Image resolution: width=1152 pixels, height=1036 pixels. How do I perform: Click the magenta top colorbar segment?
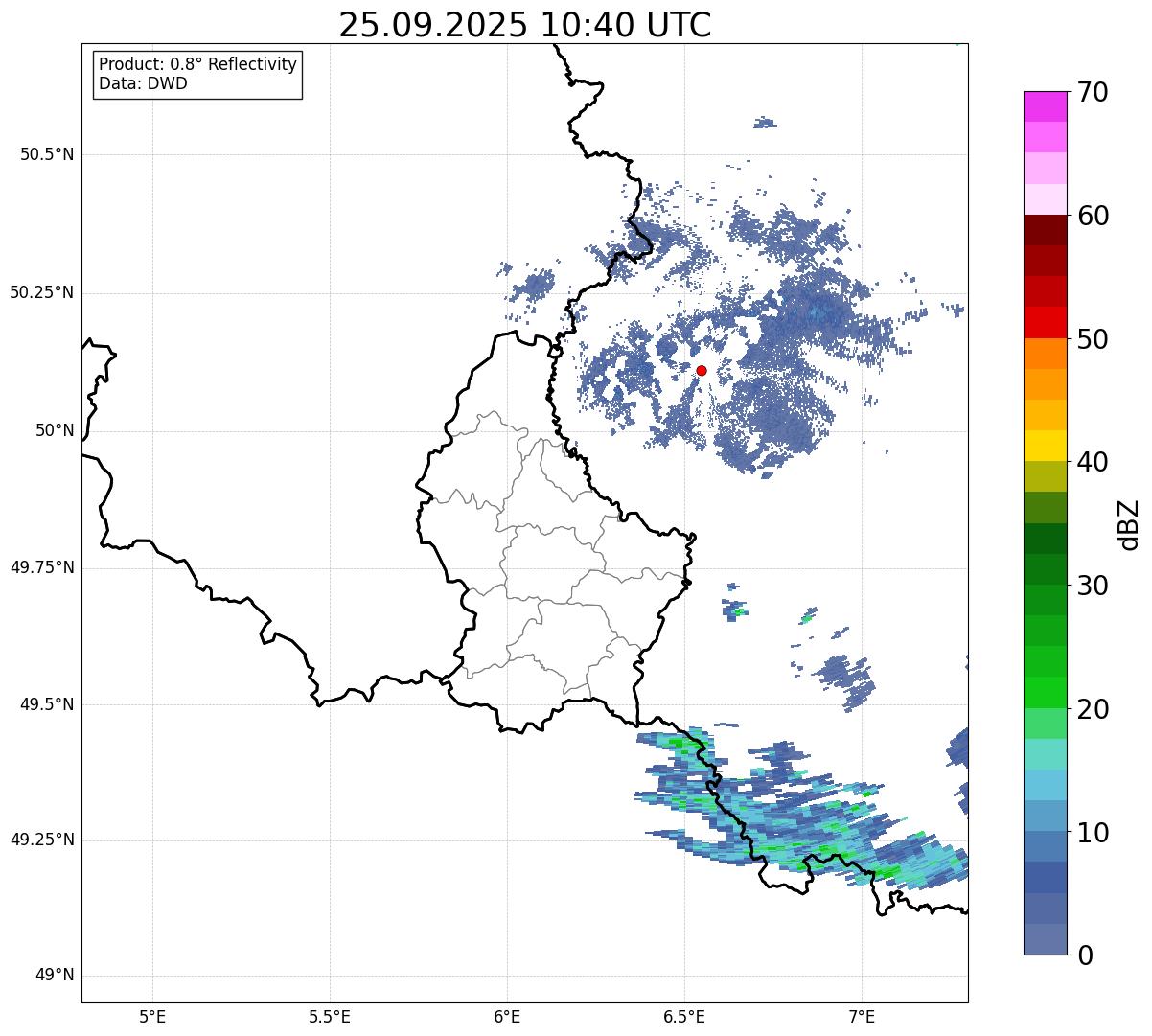click(x=1045, y=106)
